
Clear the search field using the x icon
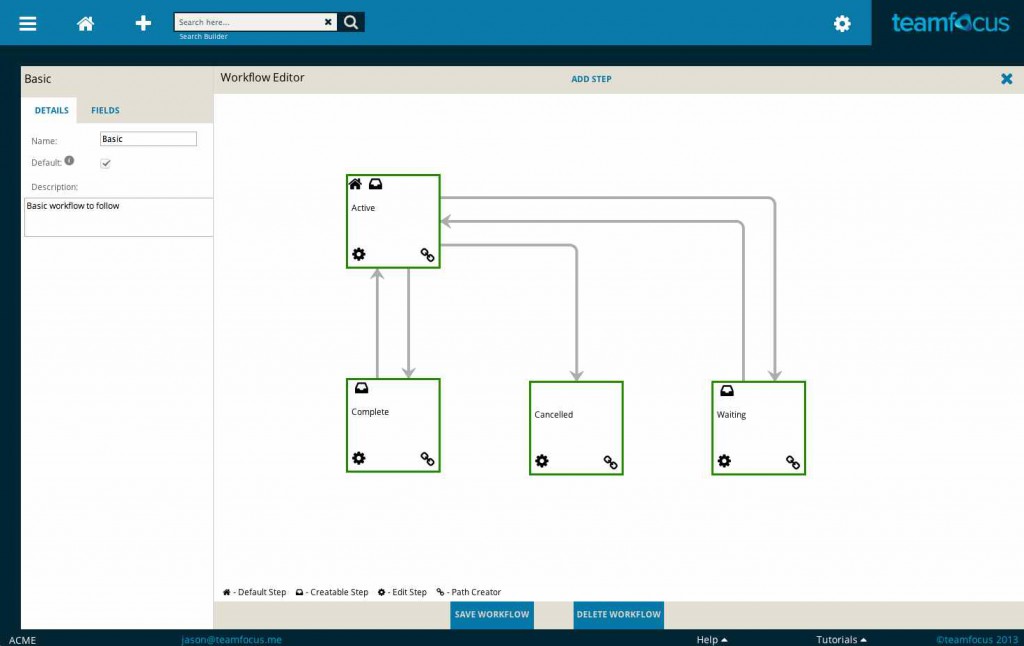click(x=328, y=20)
